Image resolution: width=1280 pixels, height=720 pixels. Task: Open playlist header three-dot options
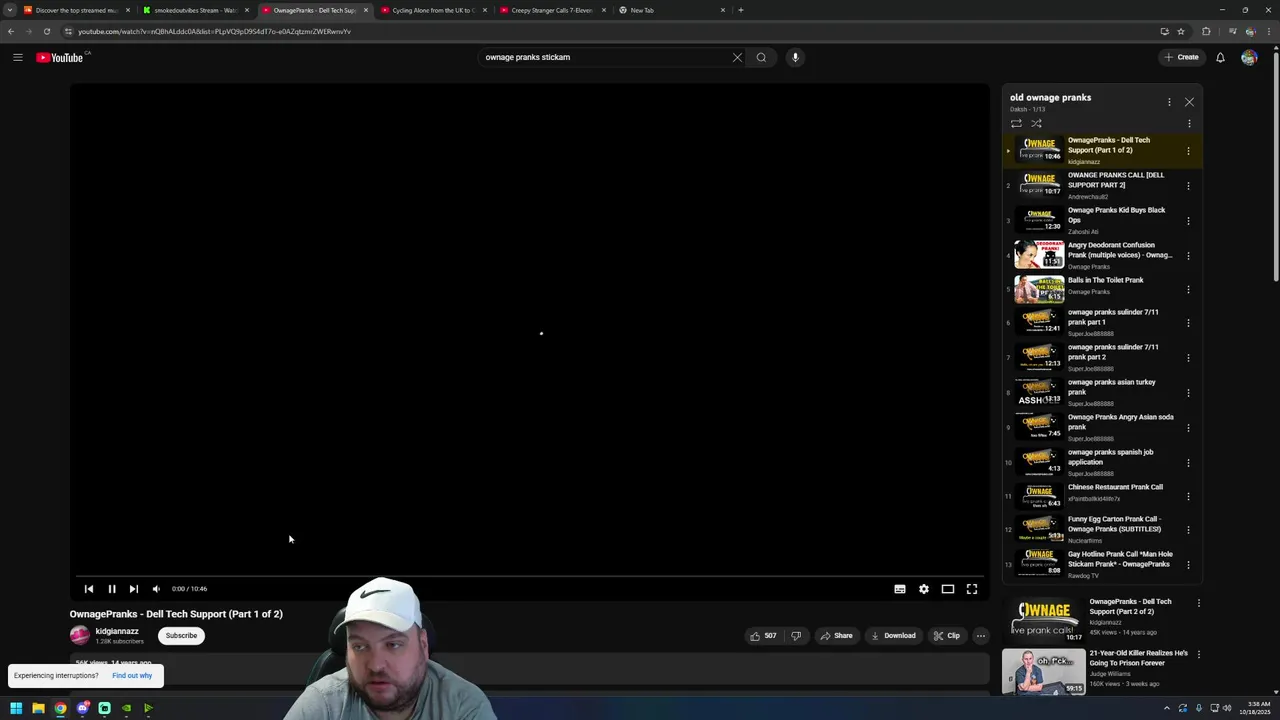(1169, 102)
